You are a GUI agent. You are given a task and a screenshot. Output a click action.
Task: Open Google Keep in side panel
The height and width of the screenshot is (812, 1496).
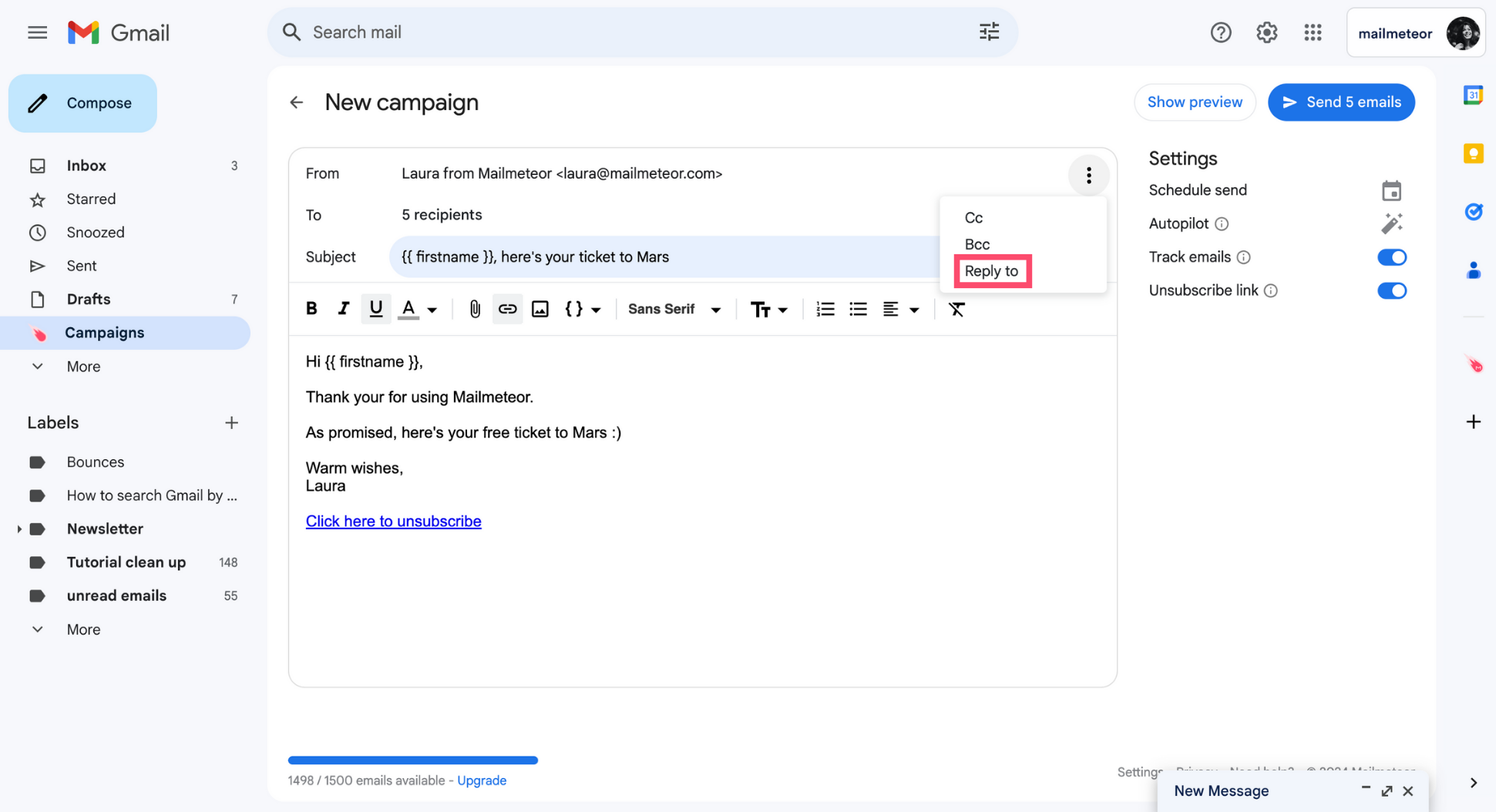coord(1473,153)
